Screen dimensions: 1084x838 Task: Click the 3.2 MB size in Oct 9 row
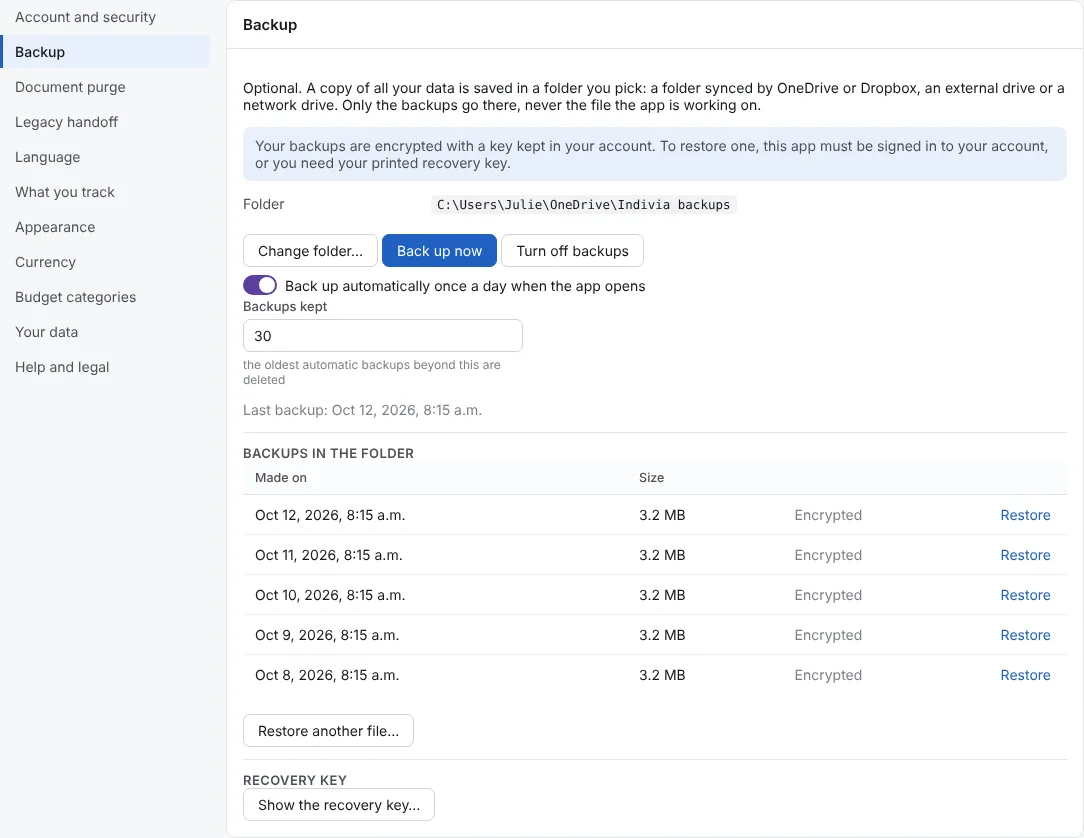pos(662,635)
